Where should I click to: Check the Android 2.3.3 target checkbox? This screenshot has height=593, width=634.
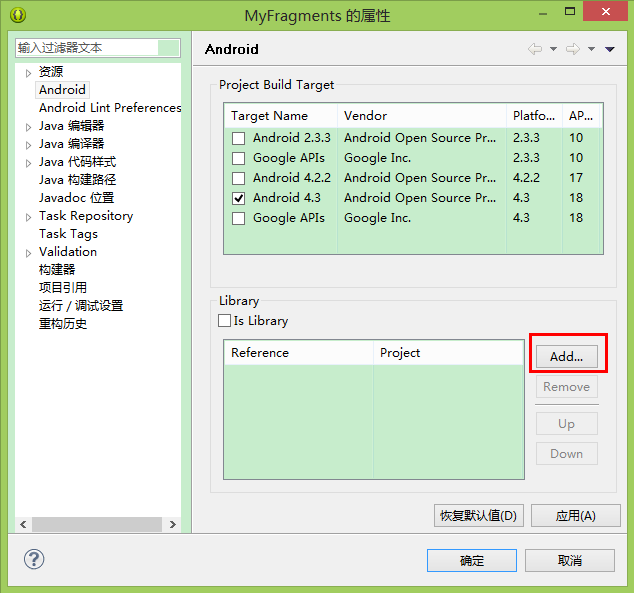pos(239,138)
